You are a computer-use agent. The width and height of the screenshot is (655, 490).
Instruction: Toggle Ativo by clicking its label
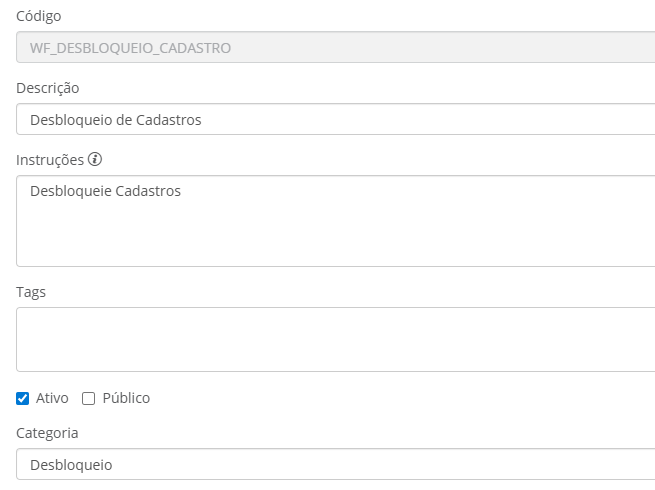(52, 398)
